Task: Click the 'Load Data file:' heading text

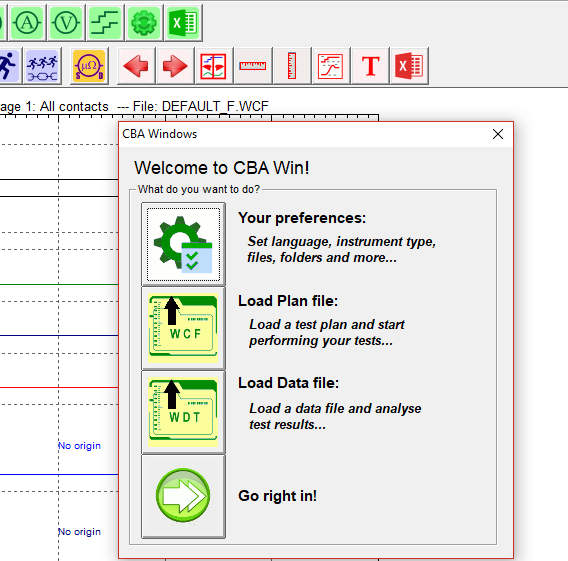Action: click(288, 383)
